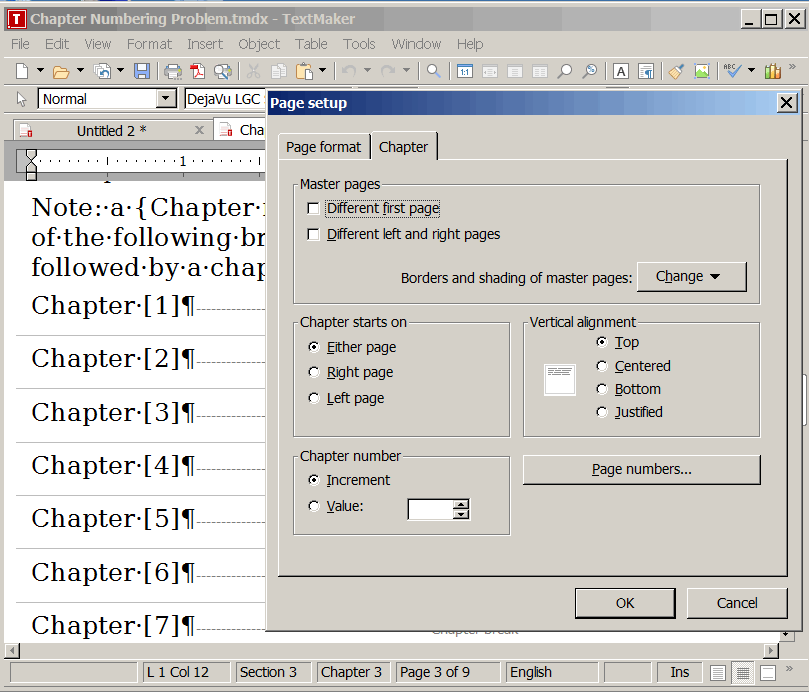This screenshot has height=692, width=809.
Task: Open the Insert menu
Action: pos(205,44)
